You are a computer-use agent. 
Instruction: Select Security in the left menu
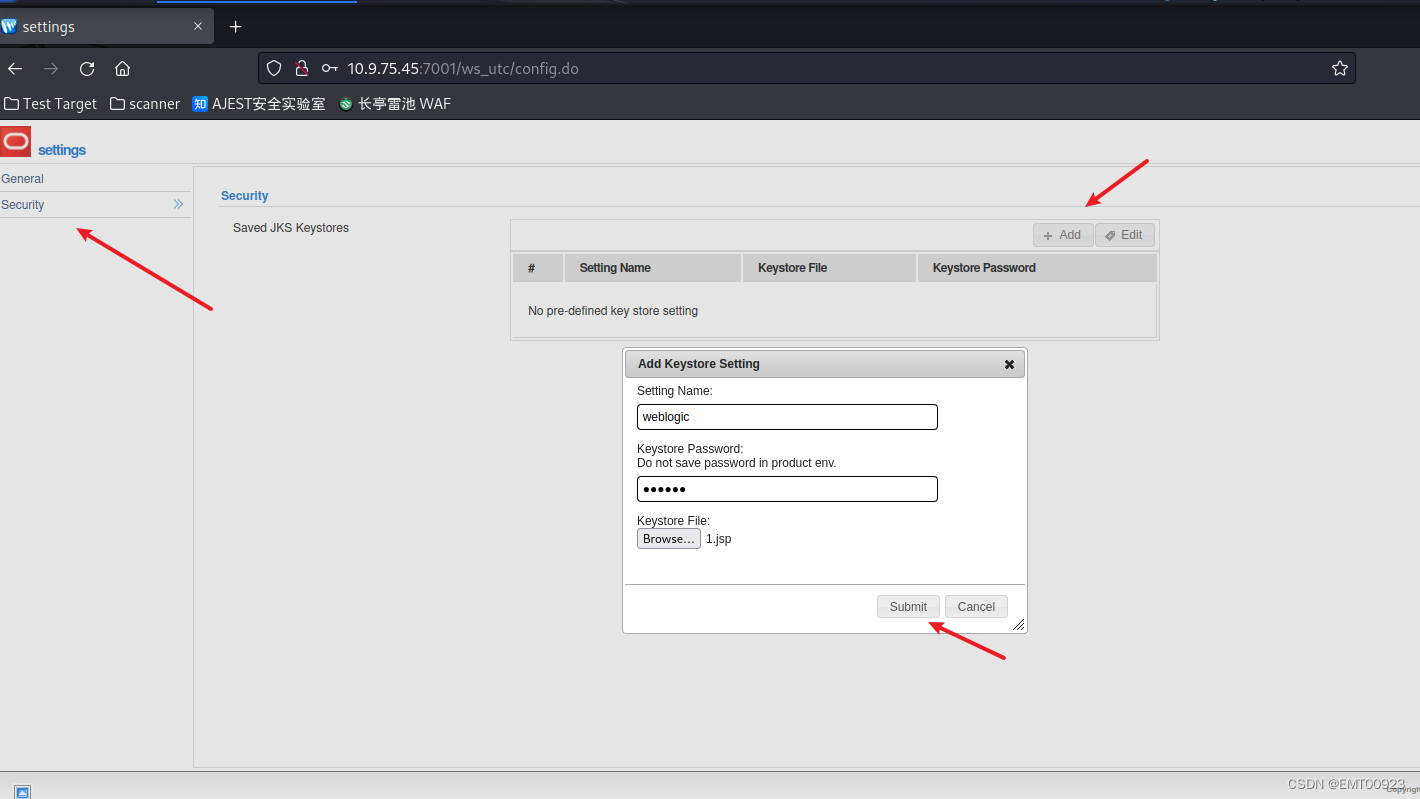click(95, 205)
